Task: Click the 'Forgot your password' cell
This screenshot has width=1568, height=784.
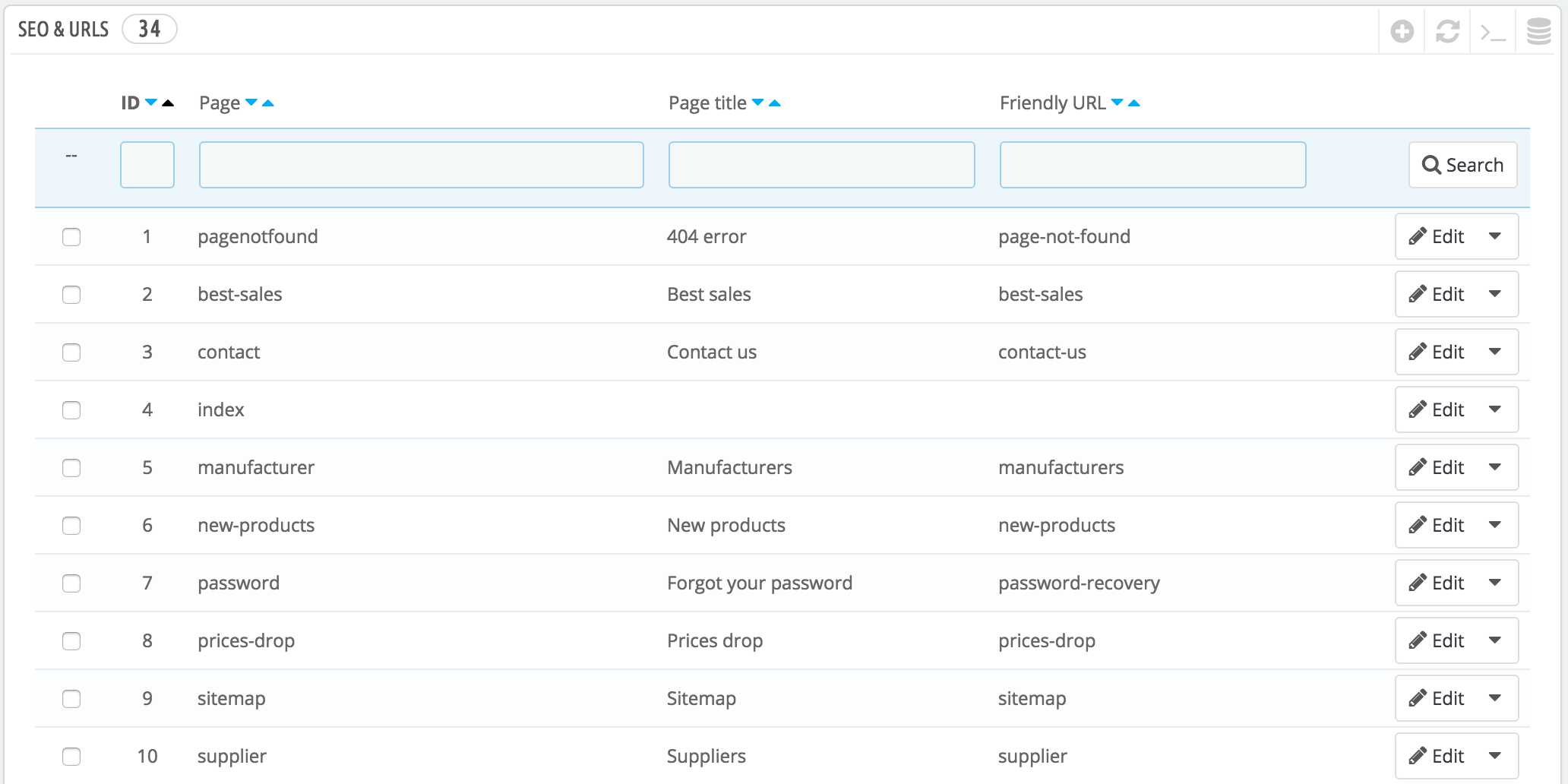Action: (x=760, y=583)
